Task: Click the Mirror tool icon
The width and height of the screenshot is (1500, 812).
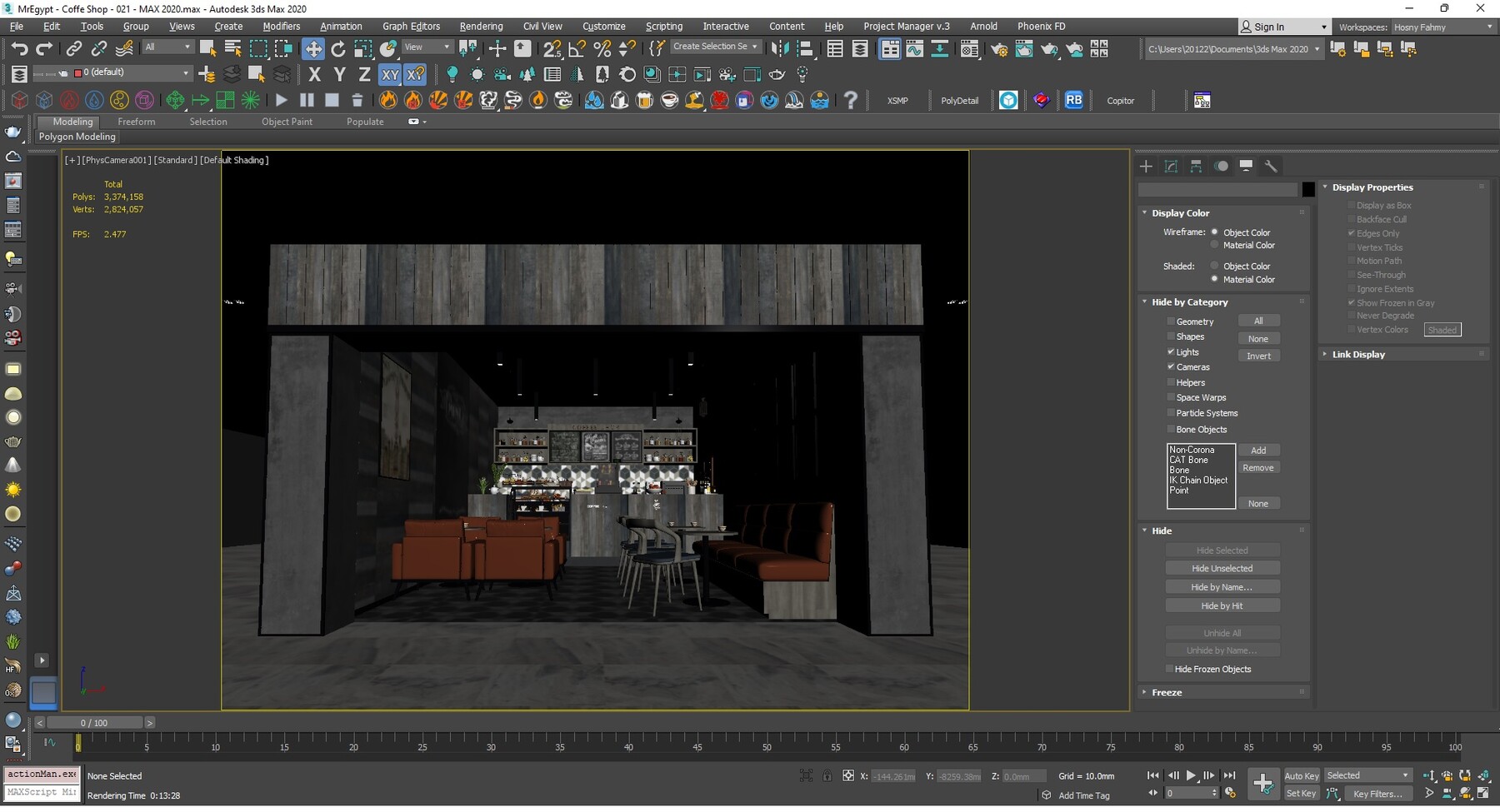Action: [x=779, y=47]
